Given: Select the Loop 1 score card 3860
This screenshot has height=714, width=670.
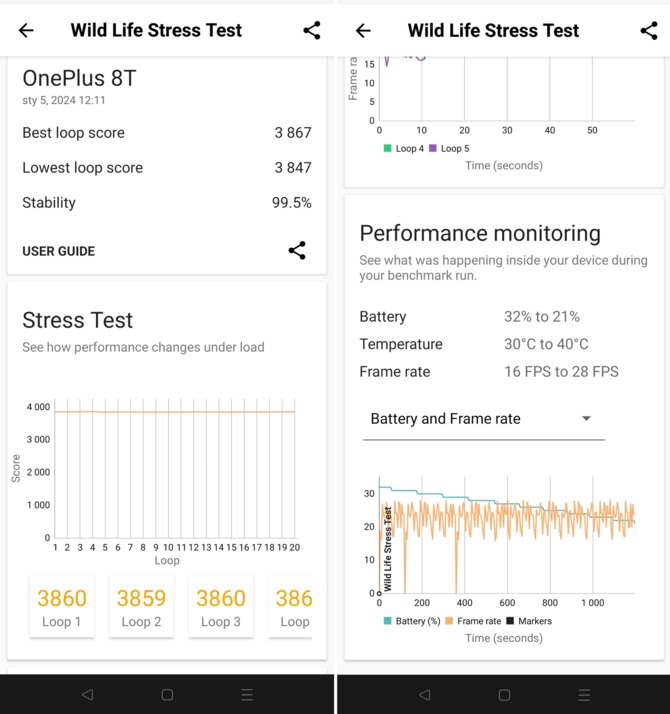Looking at the screenshot, I should click(x=62, y=607).
